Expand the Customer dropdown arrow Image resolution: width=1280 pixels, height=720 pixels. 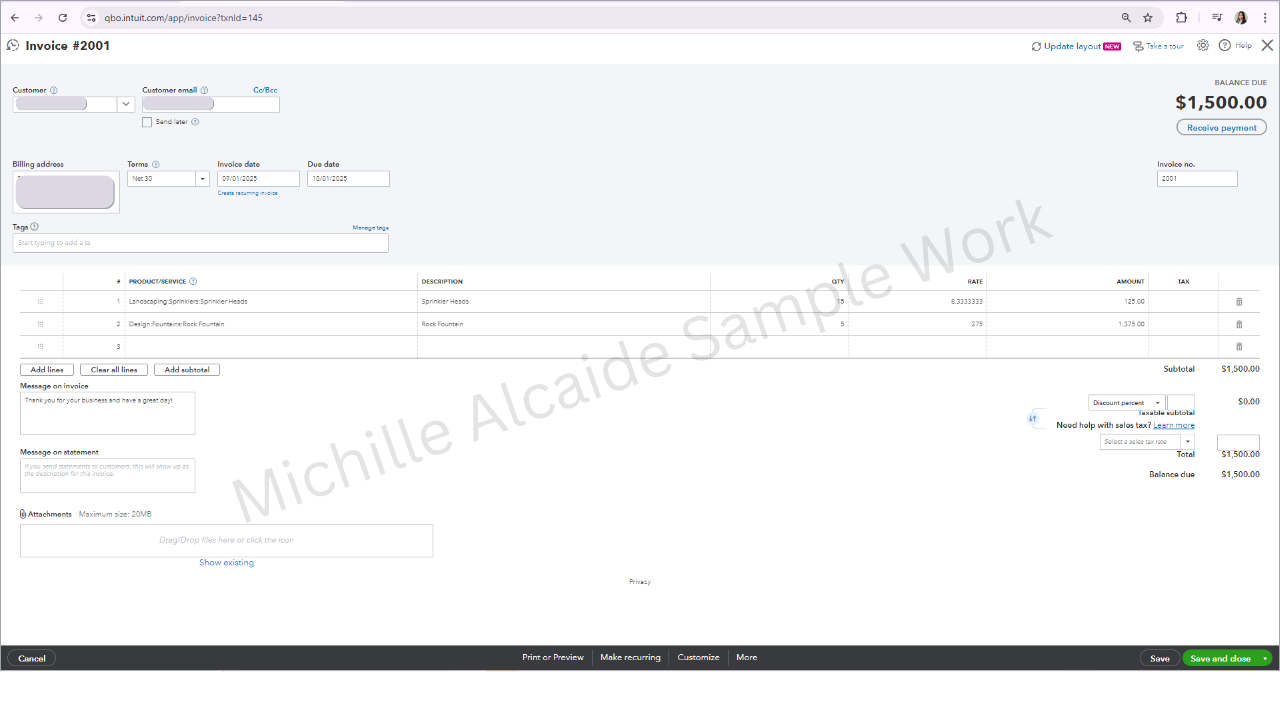coord(126,104)
